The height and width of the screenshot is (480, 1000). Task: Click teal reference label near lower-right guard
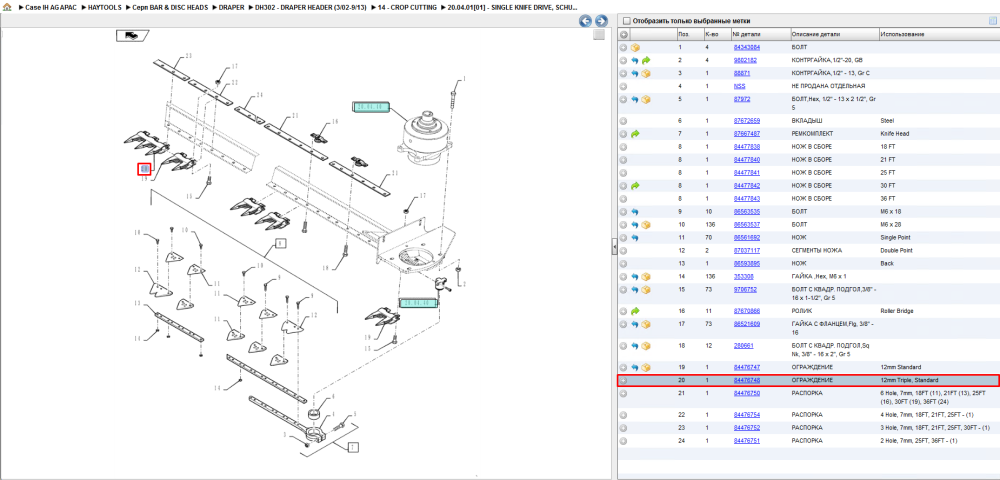[x=419, y=302]
